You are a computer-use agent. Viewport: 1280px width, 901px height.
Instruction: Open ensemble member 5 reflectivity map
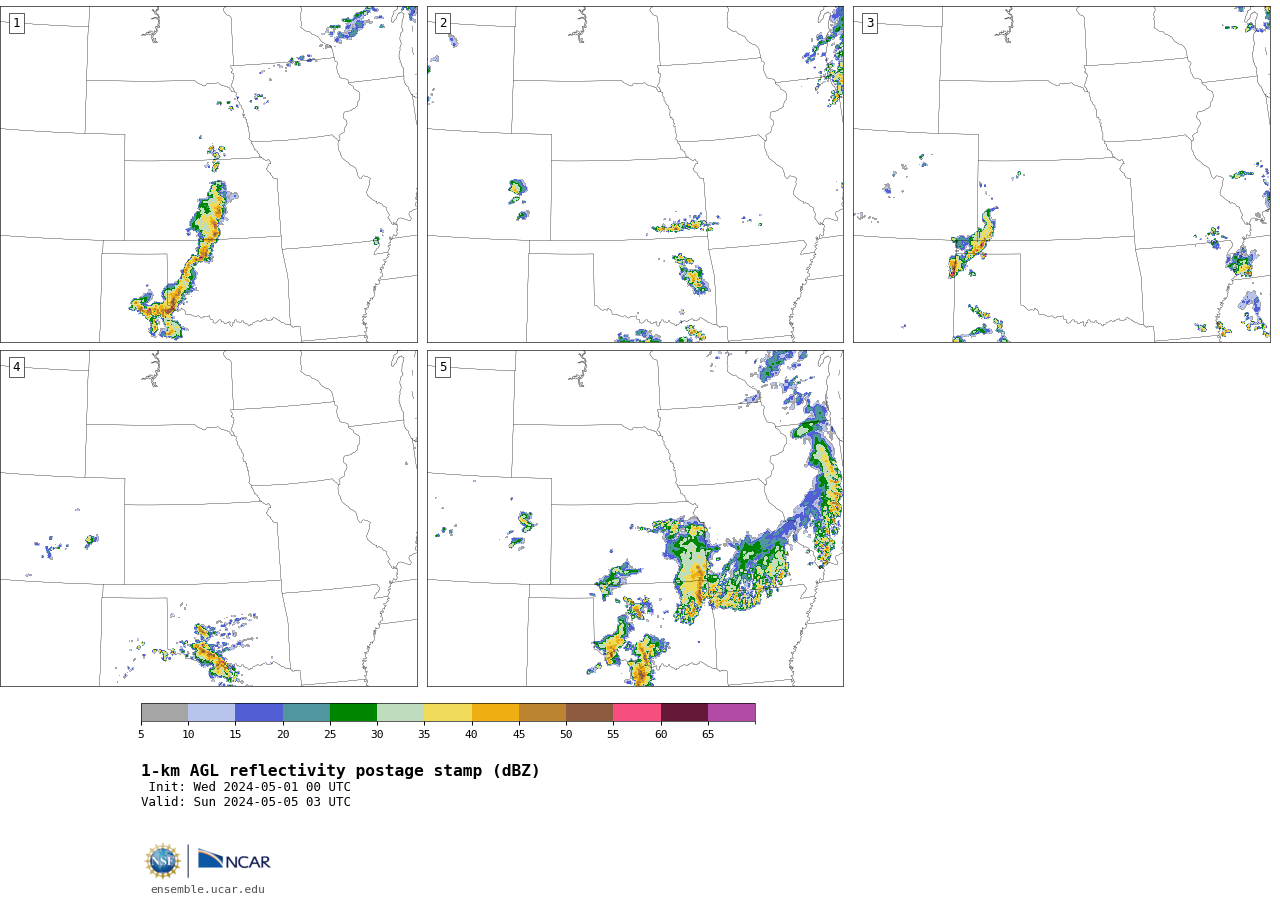[x=635, y=518]
